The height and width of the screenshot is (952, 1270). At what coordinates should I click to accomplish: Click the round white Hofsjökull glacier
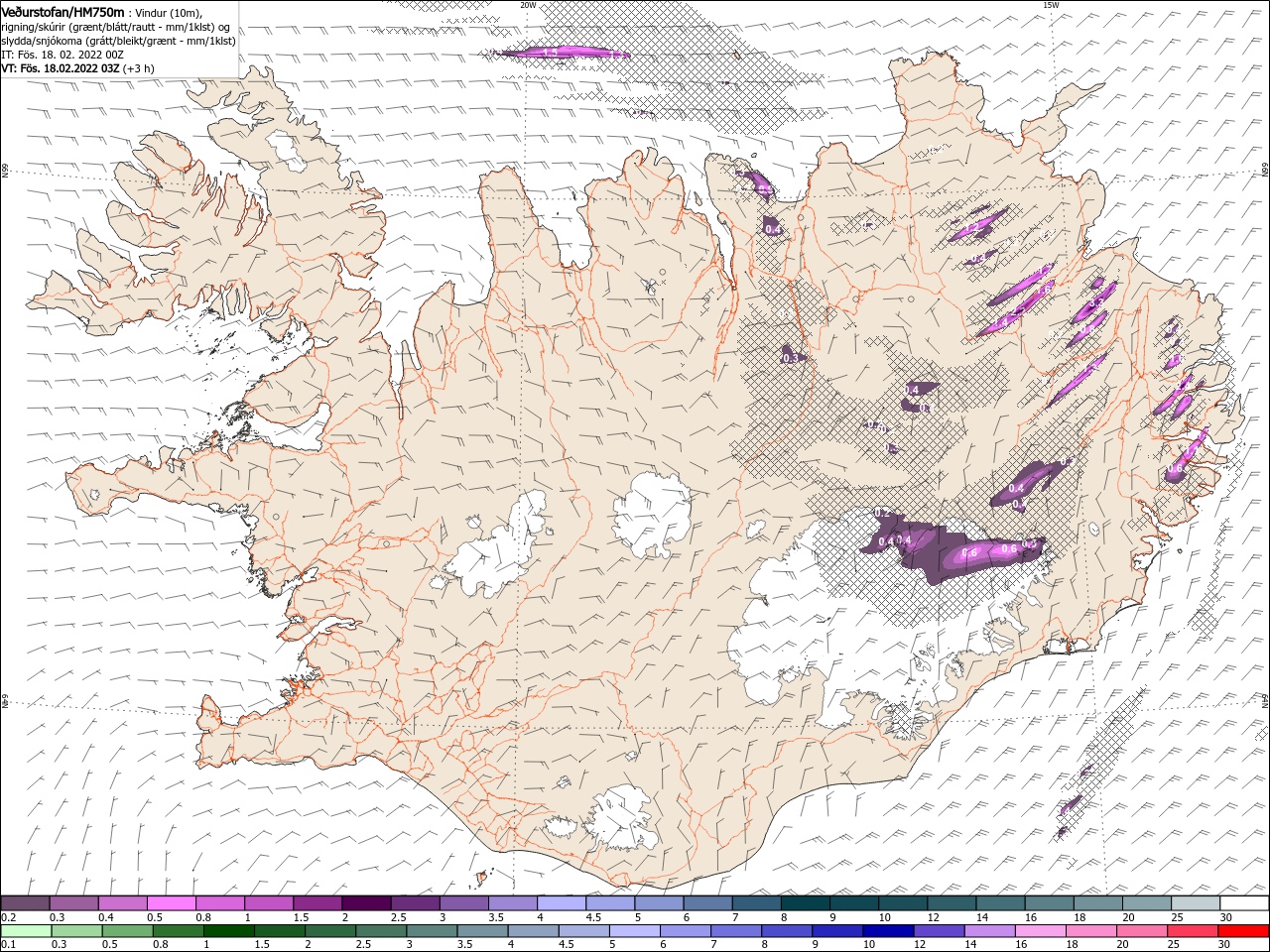click(652, 514)
